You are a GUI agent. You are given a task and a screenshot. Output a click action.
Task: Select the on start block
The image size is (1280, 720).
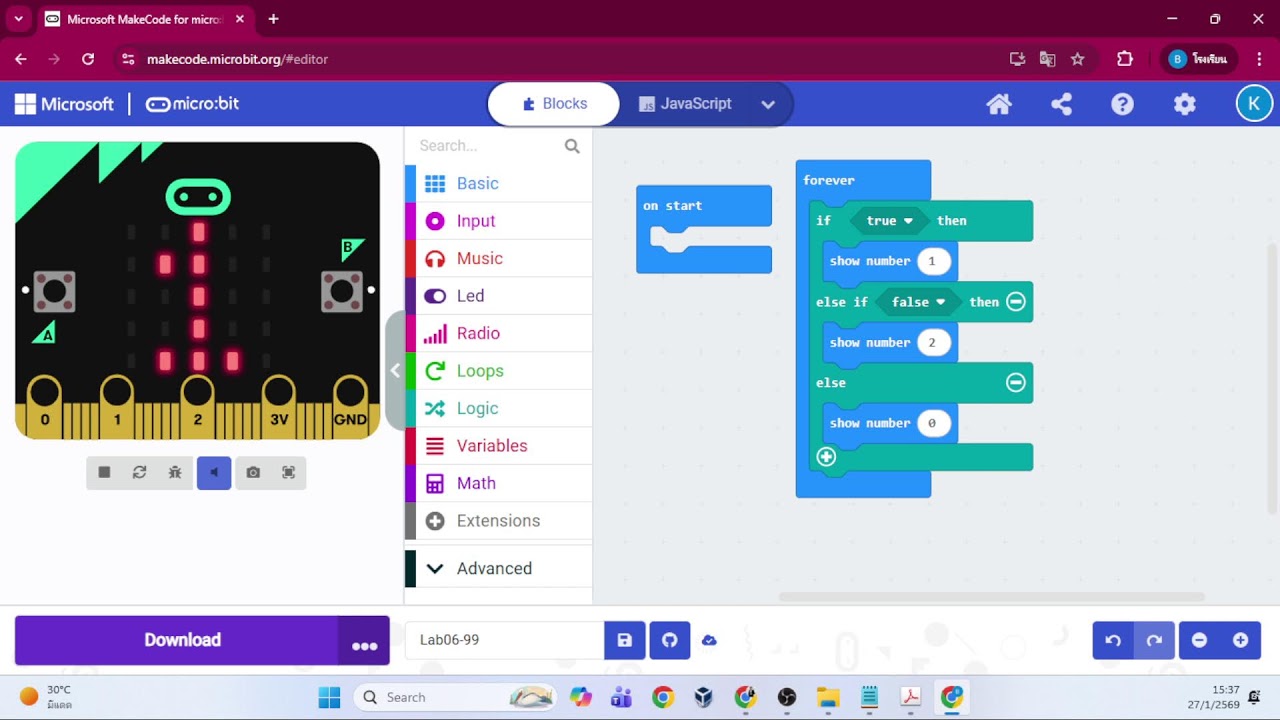click(x=673, y=205)
